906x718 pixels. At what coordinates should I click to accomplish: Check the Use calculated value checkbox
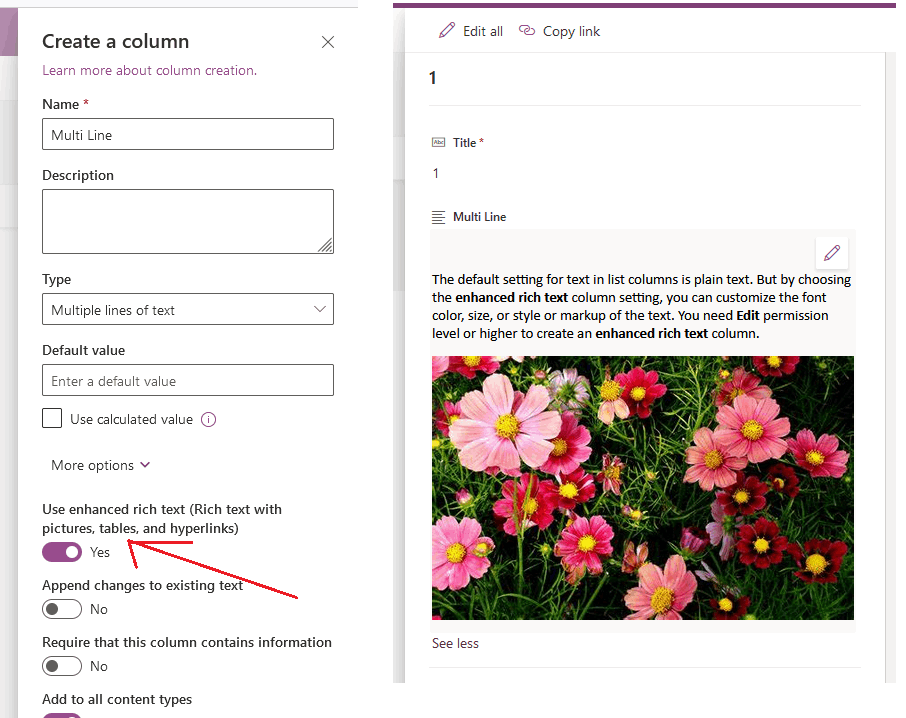point(52,418)
